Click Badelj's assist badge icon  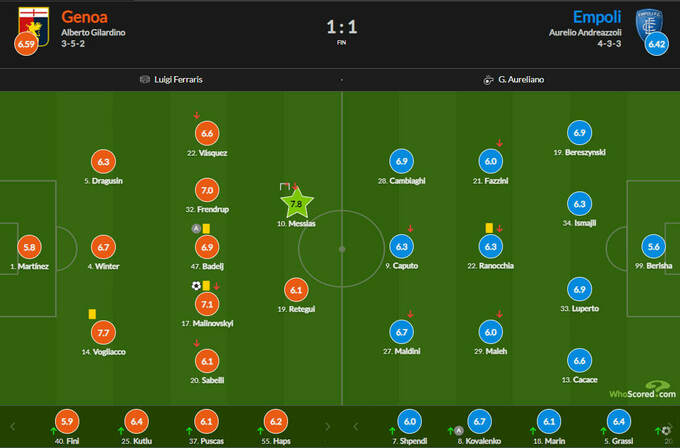pyautogui.click(x=196, y=229)
